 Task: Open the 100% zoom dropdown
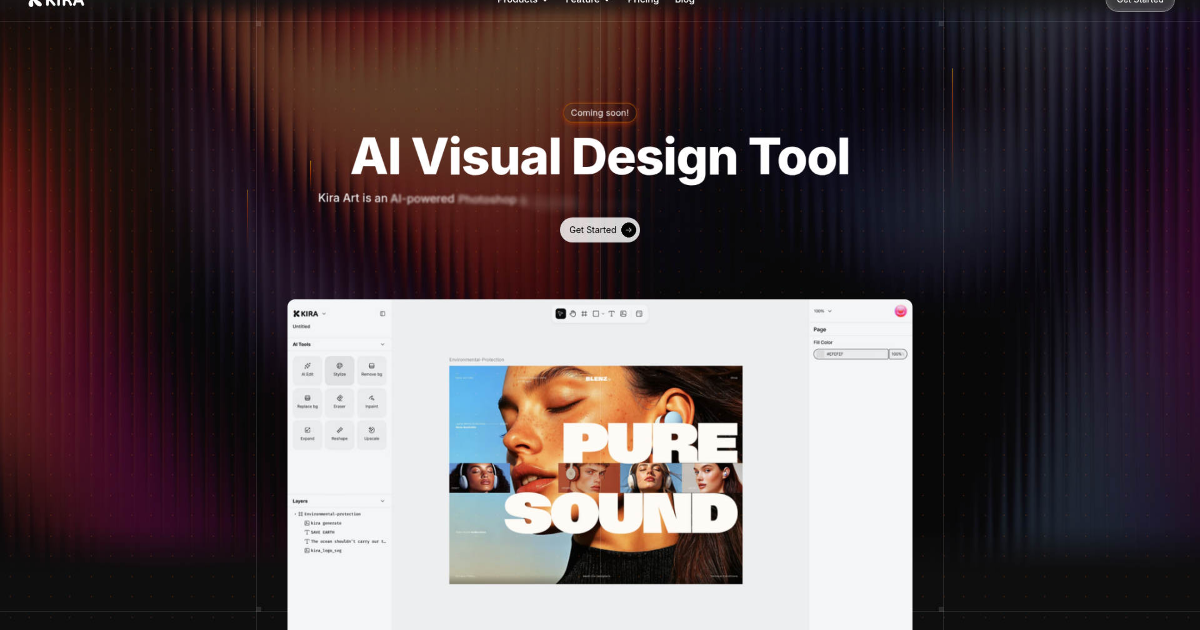[x=822, y=311]
